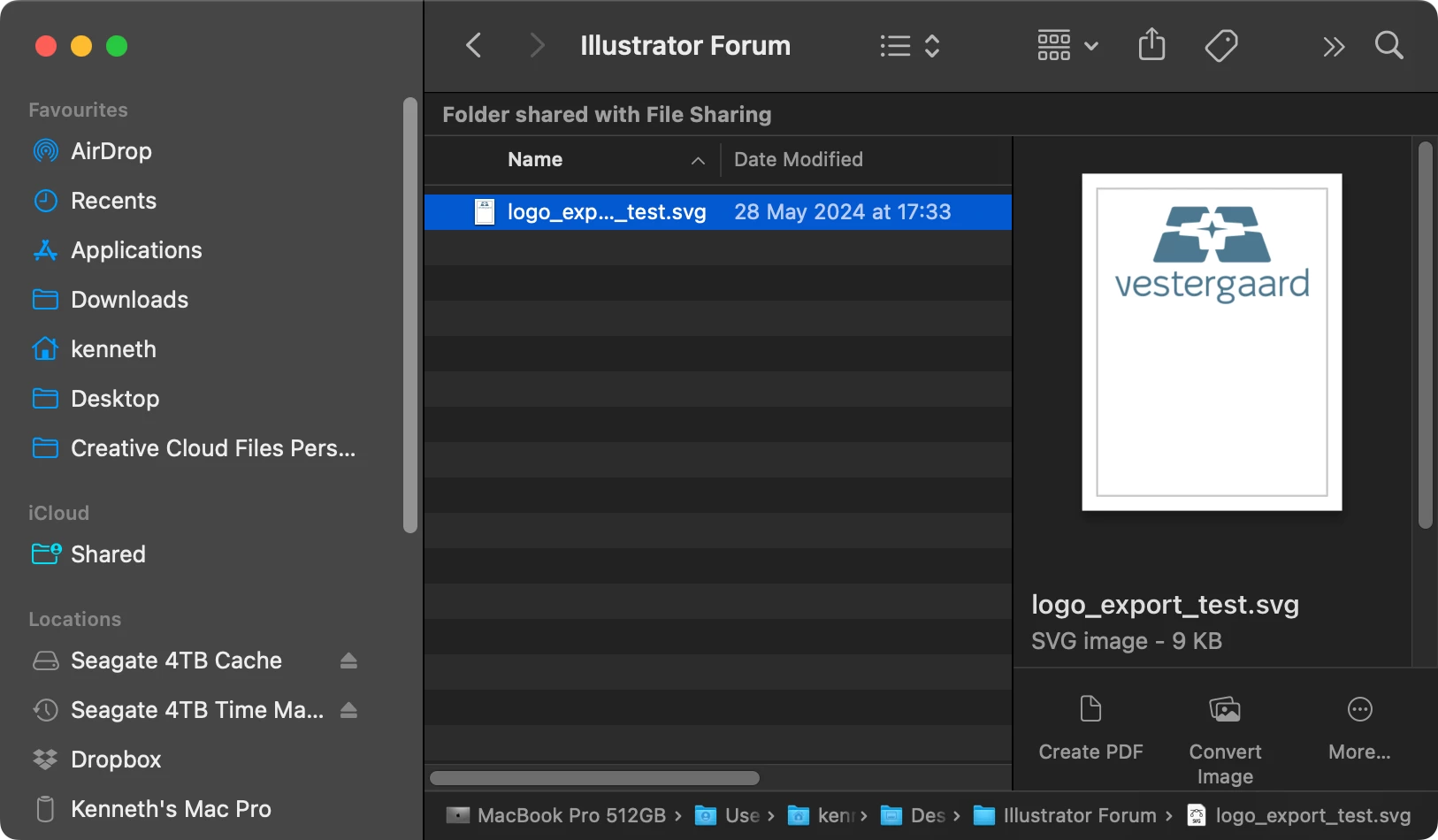The width and height of the screenshot is (1438, 840).
Task: Open Dropbox location
Action: (x=97, y=760)
